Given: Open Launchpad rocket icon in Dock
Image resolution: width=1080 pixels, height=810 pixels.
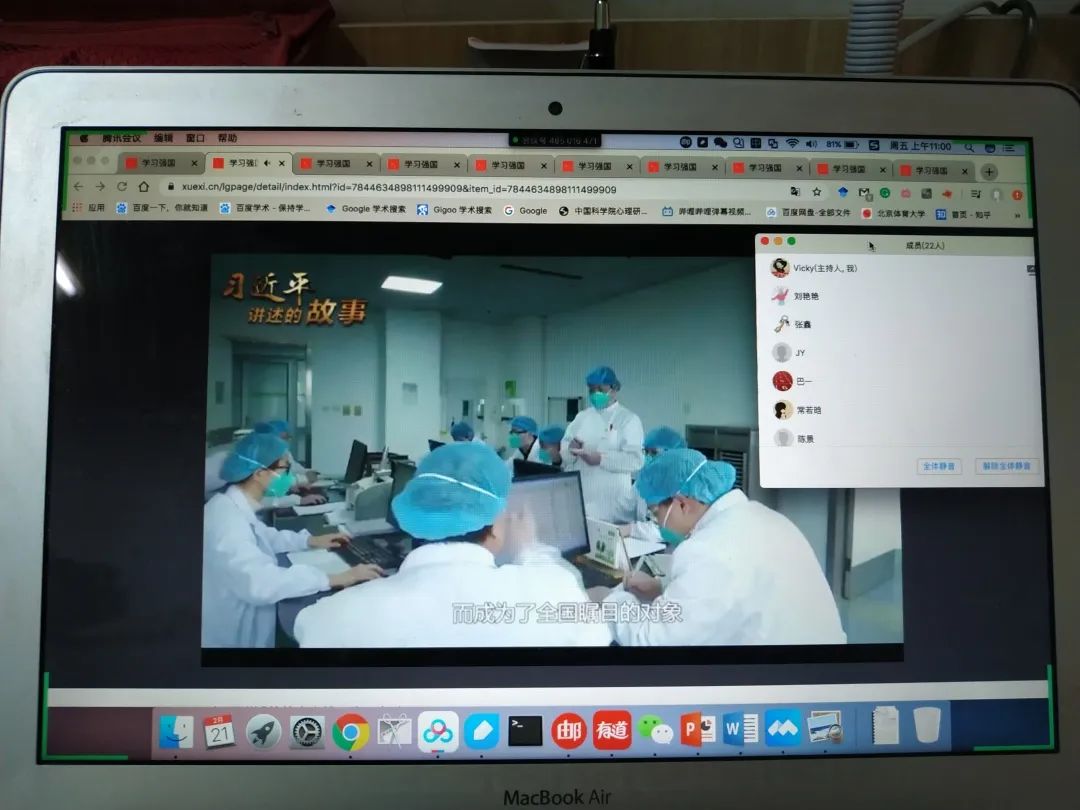Looking at the screenshot, I should 263,731.
